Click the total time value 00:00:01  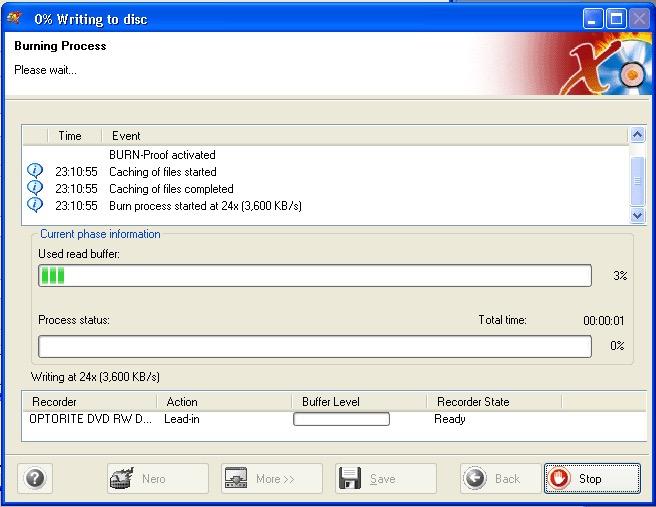coord(604,321)
